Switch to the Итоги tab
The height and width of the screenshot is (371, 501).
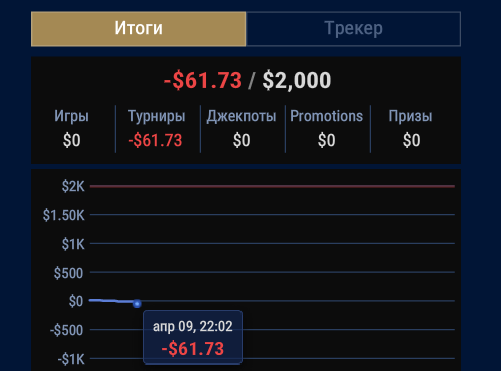(x=138, y=29)
